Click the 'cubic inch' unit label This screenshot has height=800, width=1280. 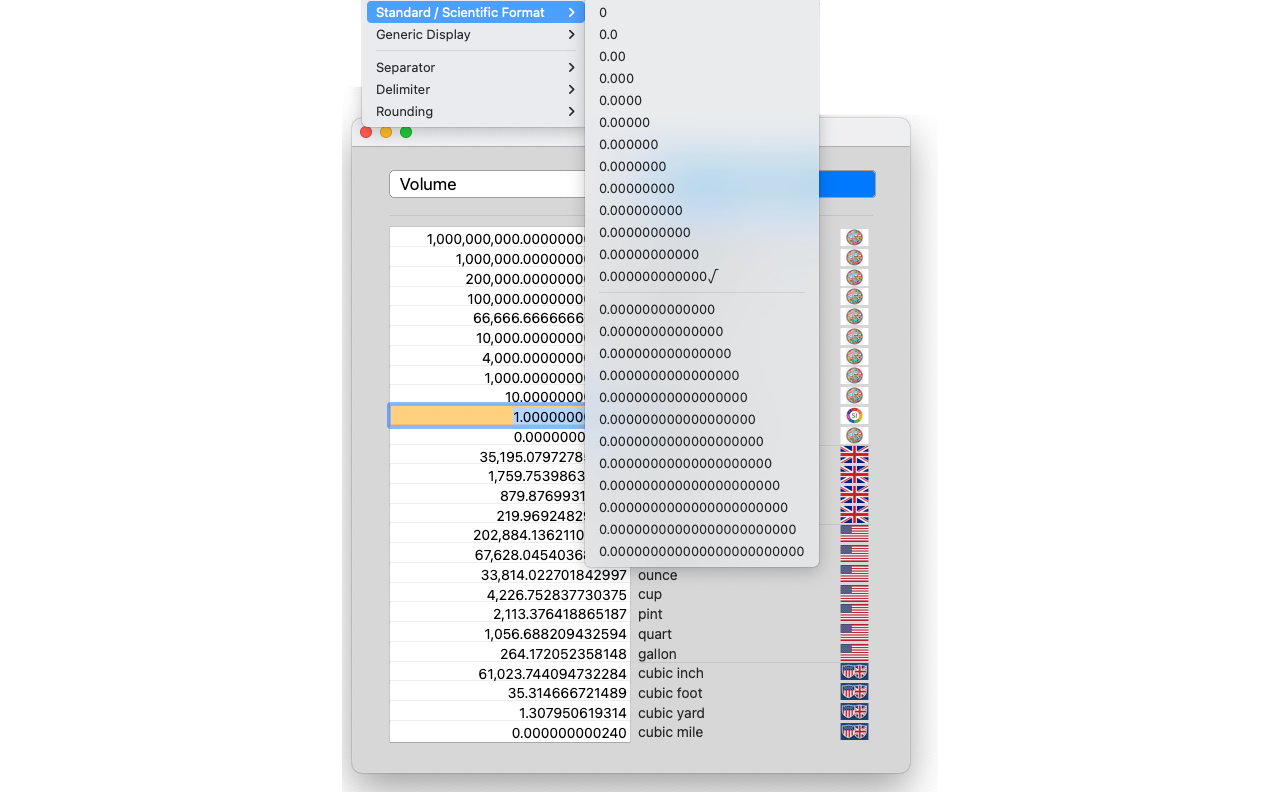coord(671,673)
